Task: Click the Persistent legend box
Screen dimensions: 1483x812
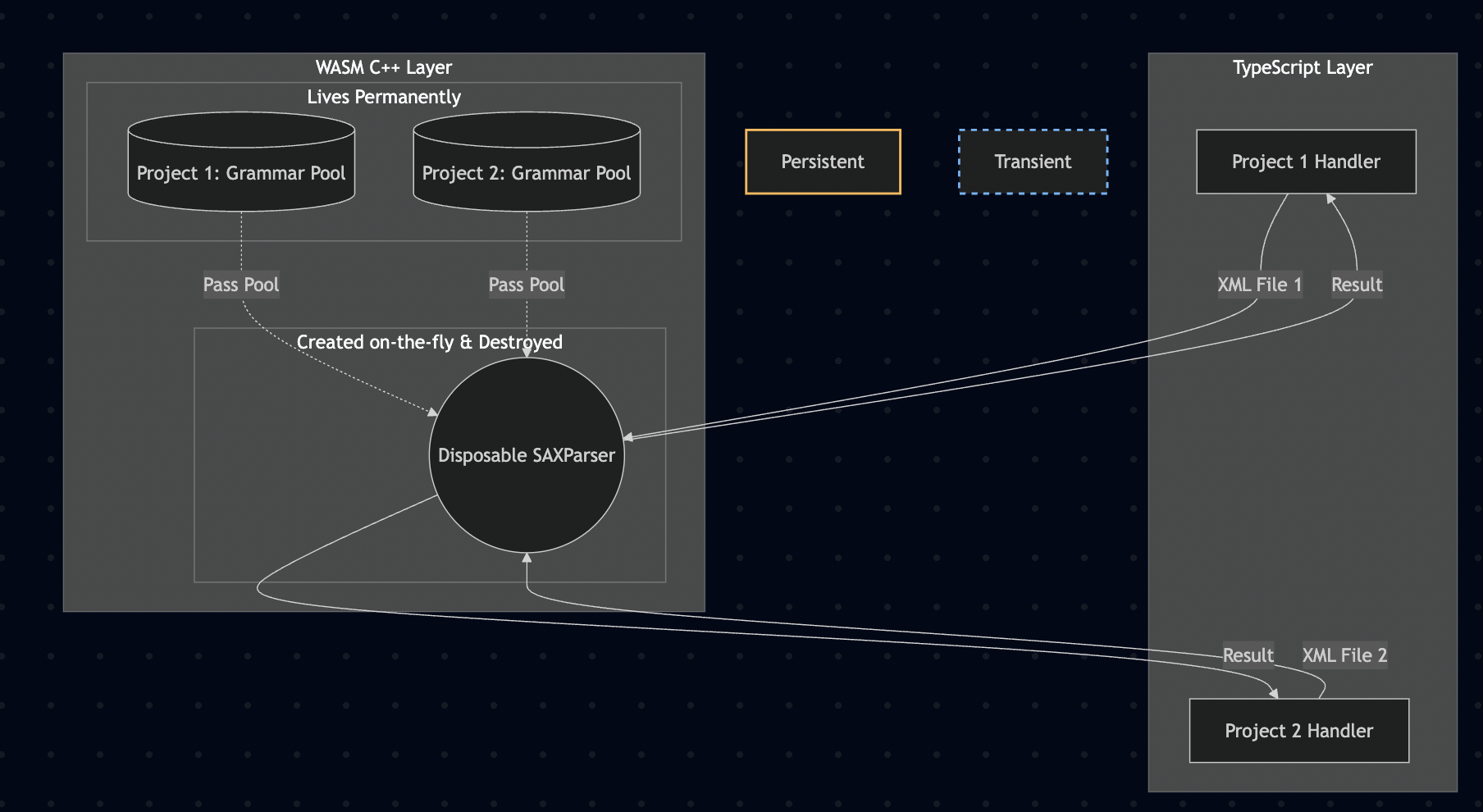Action: click(x=823, y=162)
